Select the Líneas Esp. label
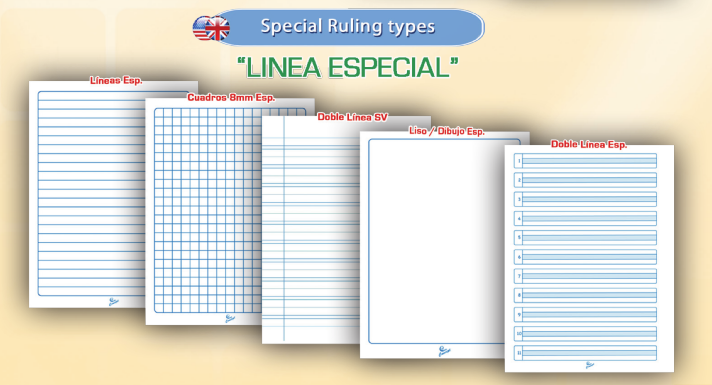This screenshot has height=385, width=712. [116, 81]
